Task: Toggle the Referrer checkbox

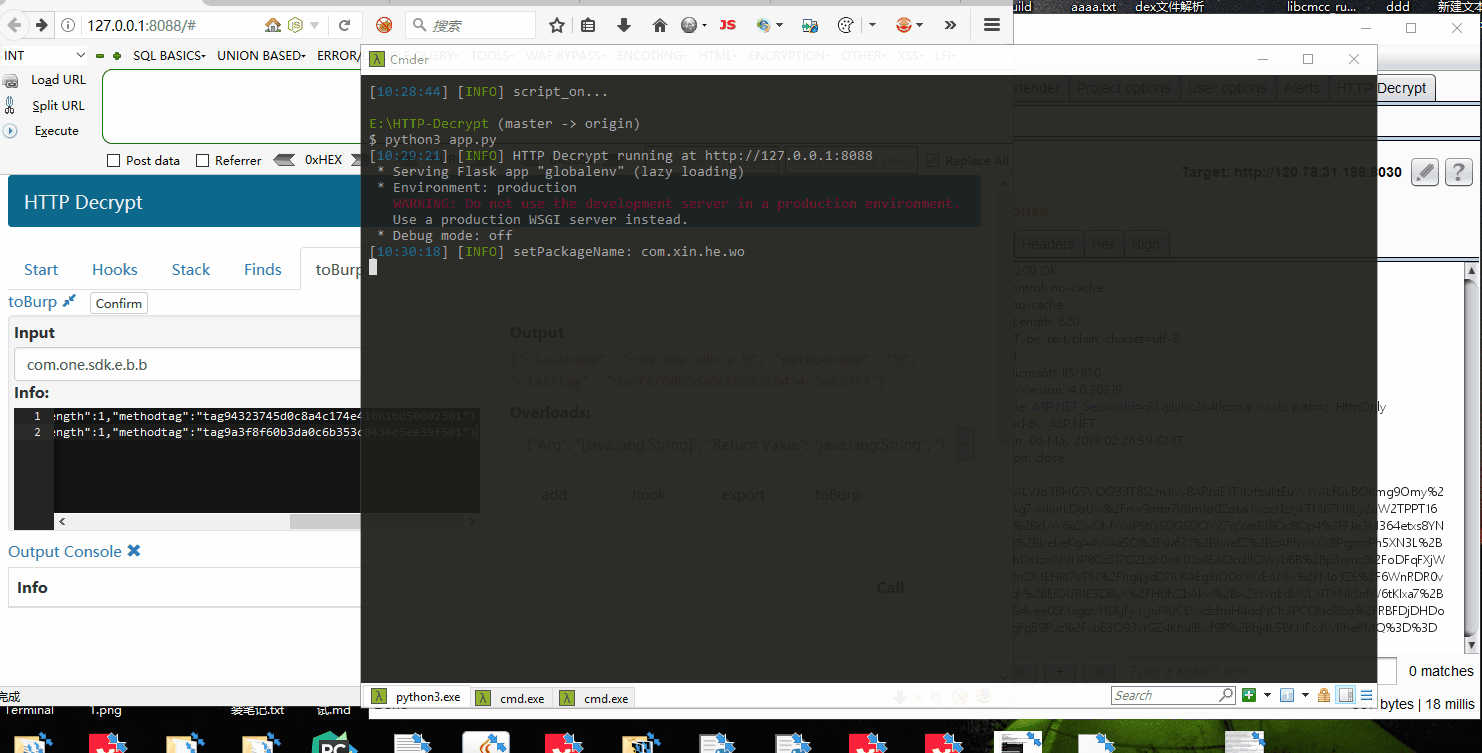Action: [x=203, y=160]
